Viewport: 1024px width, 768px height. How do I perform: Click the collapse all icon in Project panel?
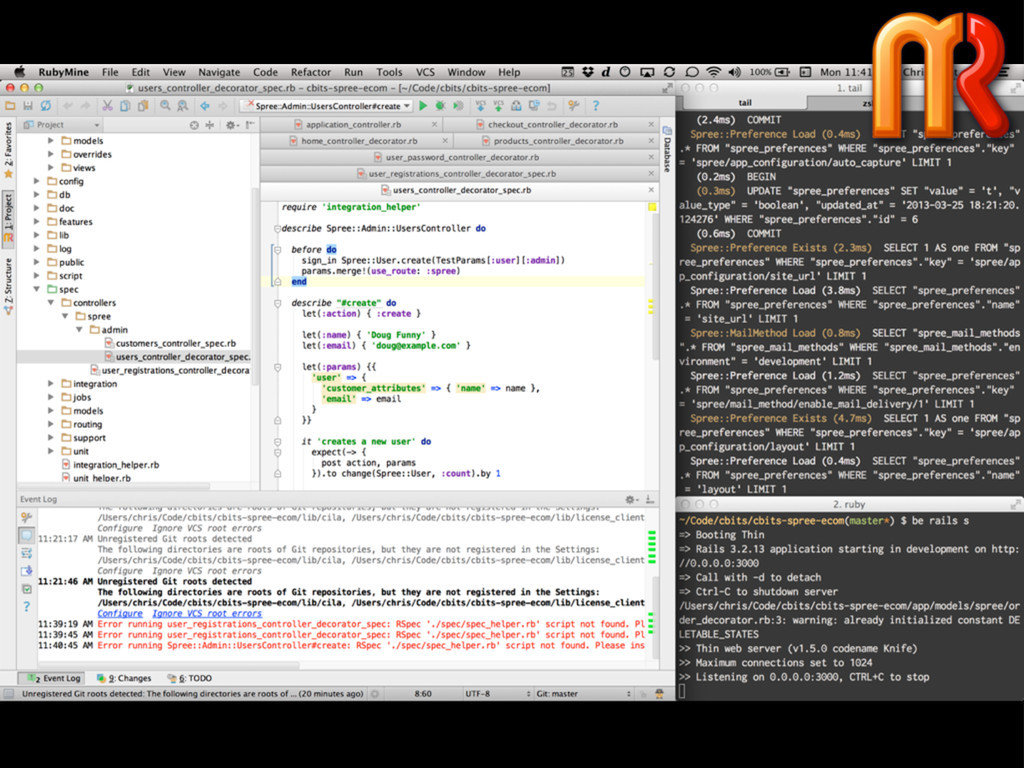point(210,125)
